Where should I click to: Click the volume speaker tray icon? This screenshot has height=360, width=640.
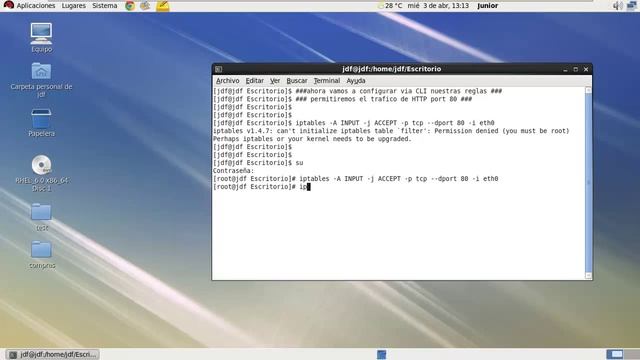coord(618,6)
